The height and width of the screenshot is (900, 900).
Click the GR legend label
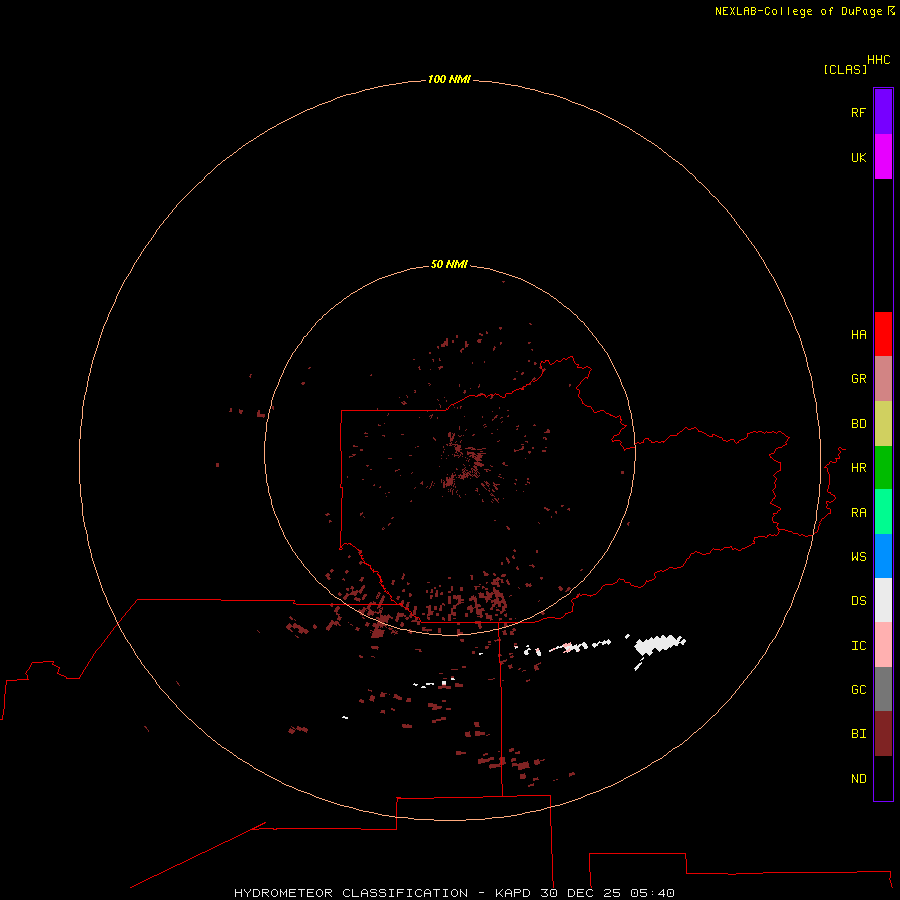858,379
